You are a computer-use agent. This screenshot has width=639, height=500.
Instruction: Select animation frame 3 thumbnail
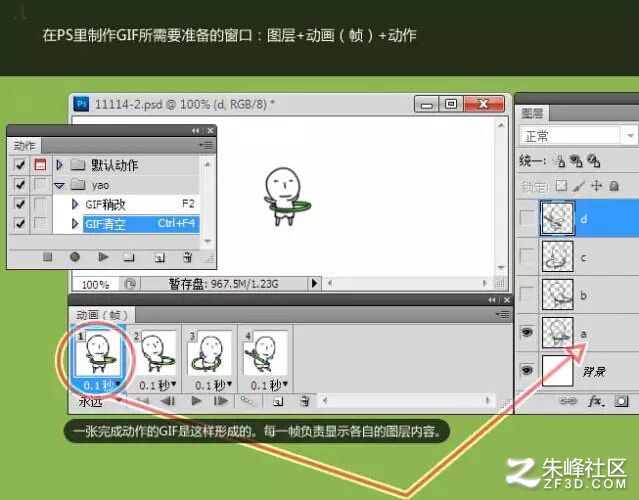pos(210,353)
